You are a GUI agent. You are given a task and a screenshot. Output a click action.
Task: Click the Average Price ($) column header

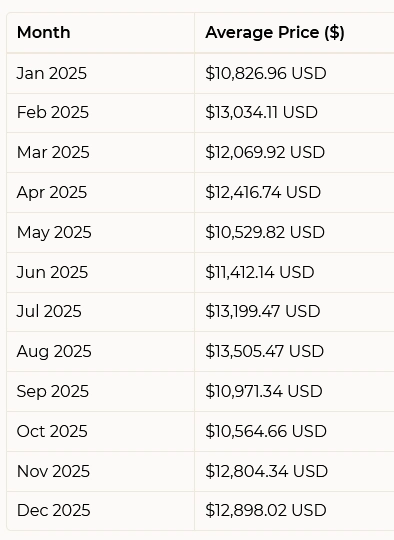tap(275, 33)
